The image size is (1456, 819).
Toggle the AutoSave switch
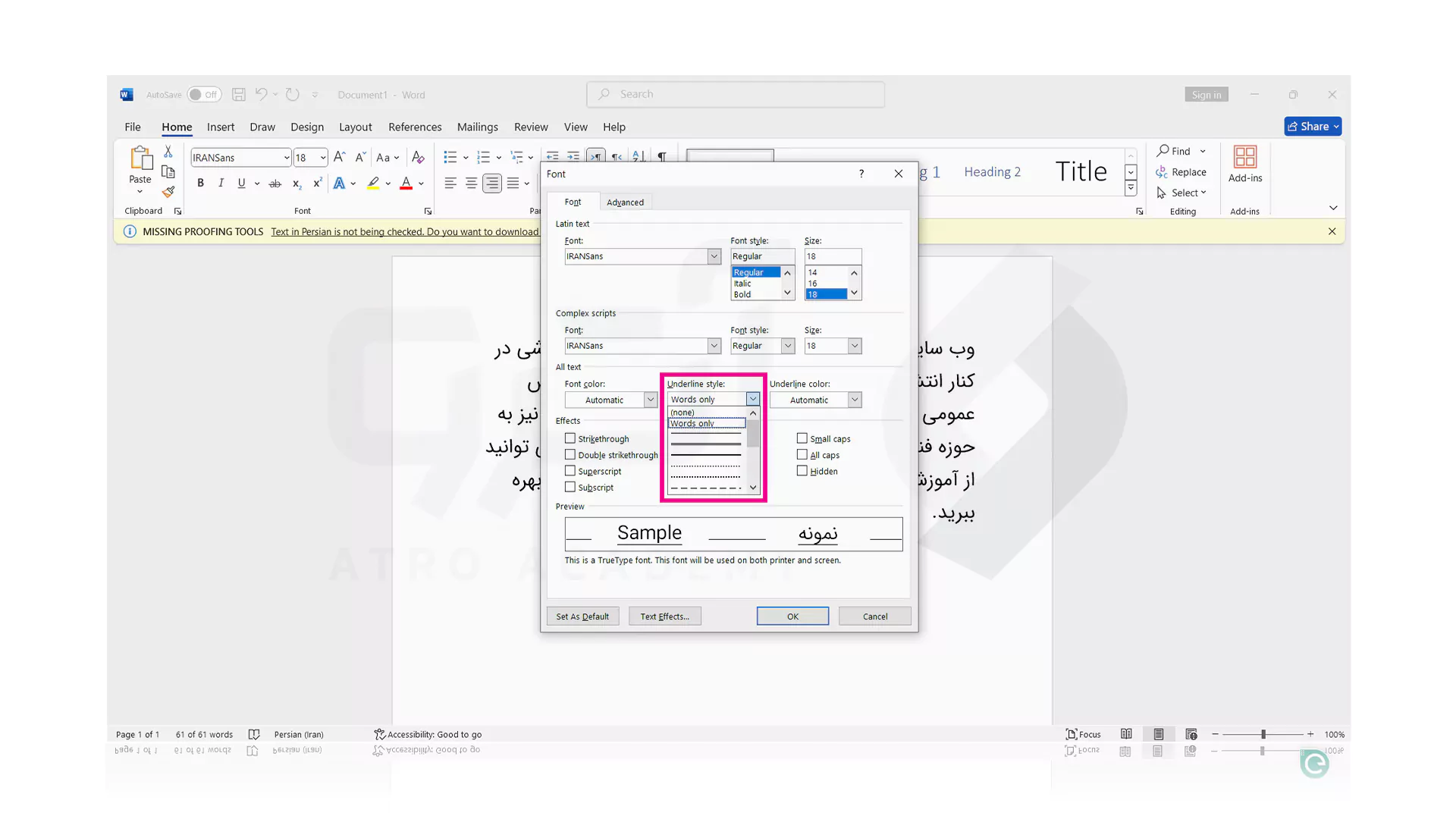click(x=204, y=94)
